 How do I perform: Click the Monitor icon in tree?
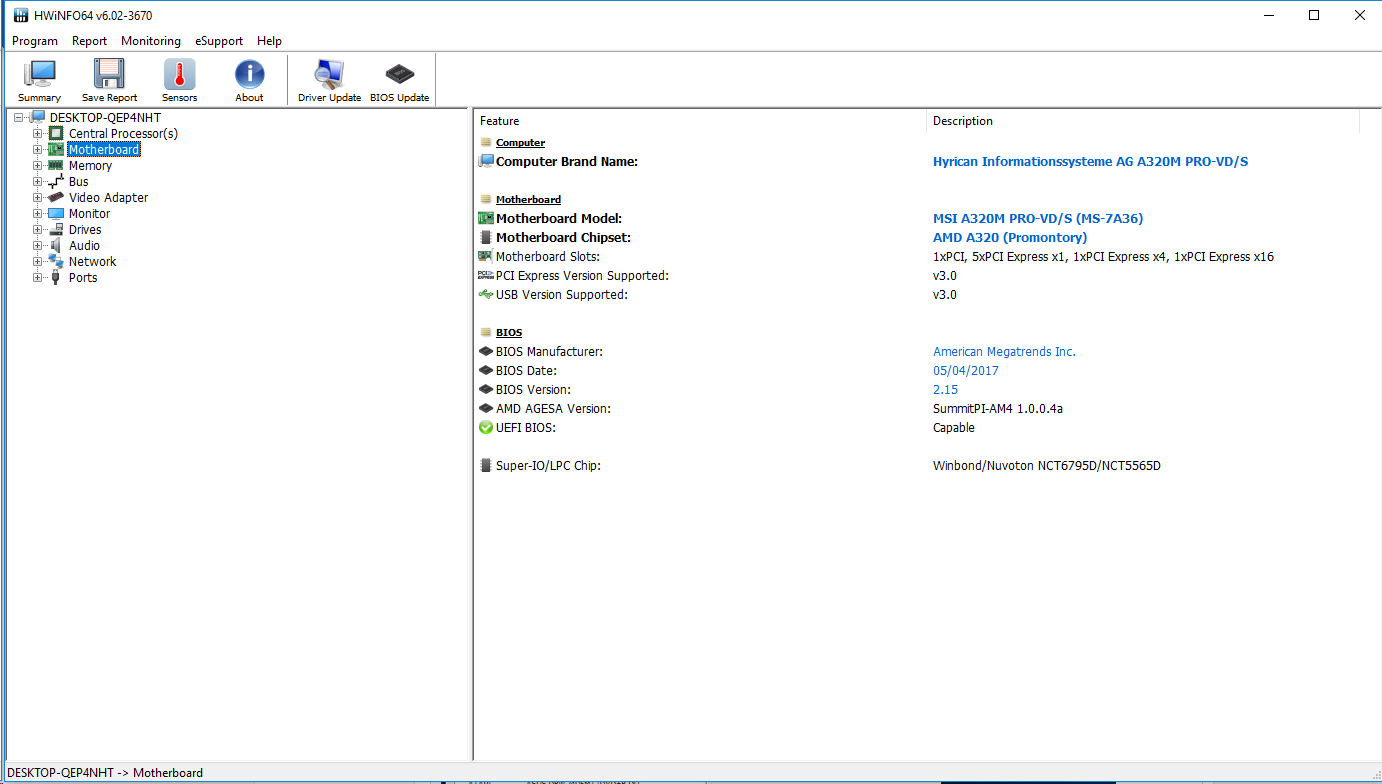57,213
